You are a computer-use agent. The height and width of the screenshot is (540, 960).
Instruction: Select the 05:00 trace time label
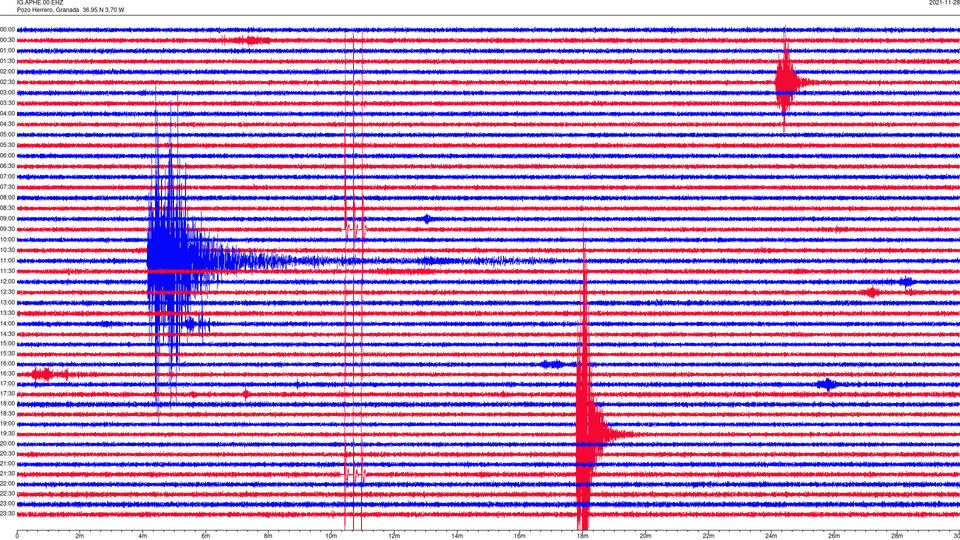click(x=7, y=135)
